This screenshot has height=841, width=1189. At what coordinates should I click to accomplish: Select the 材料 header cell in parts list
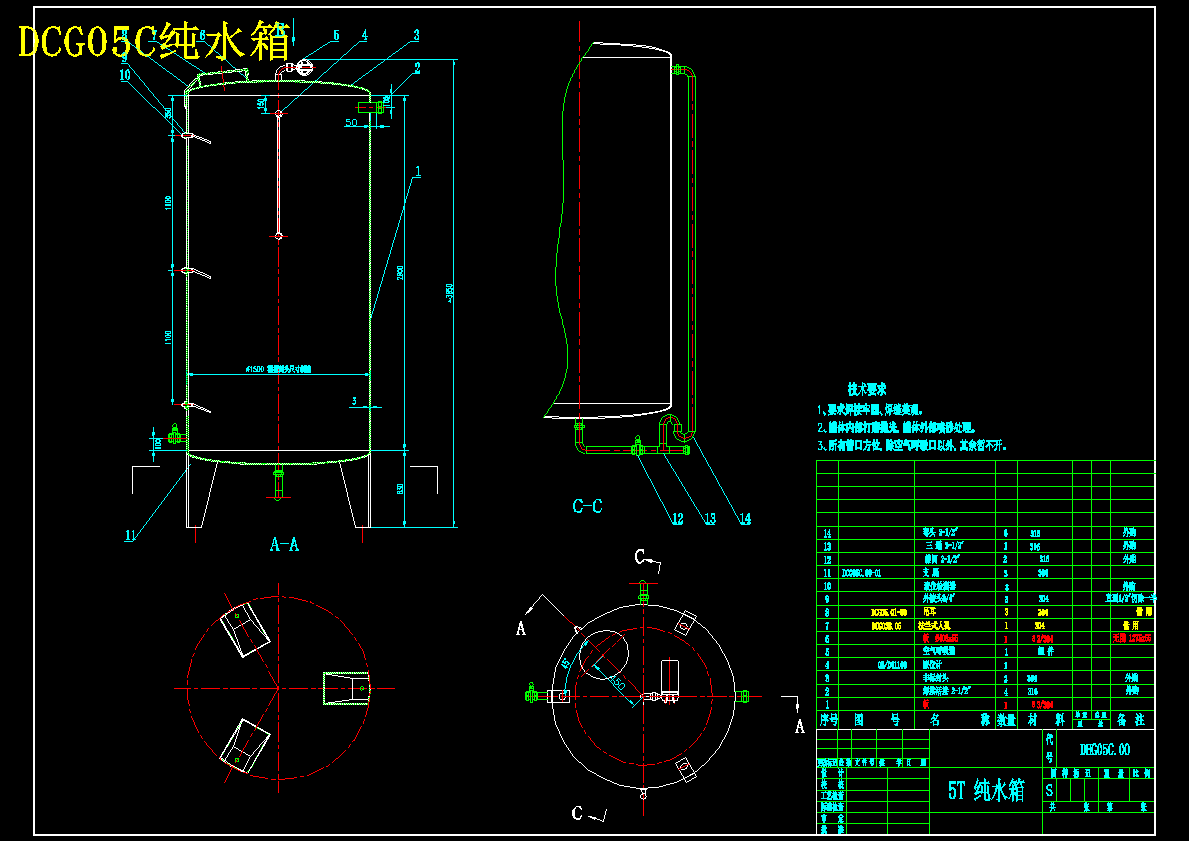(x=1046, y=720)
